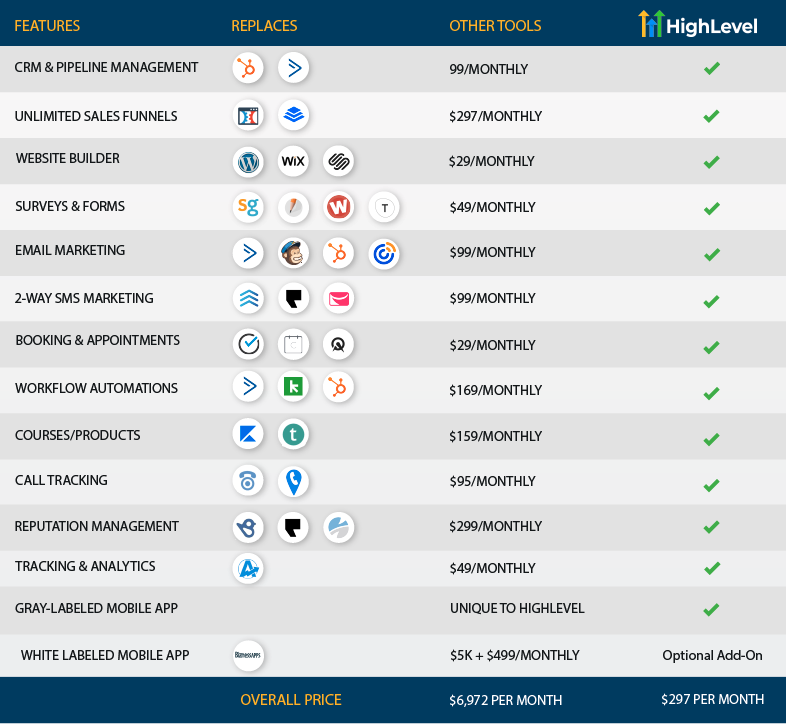Image resolution: width=786 pixels, height=725 pixels.
Task: Click the REPLACES column header
Action: point(264,26)
